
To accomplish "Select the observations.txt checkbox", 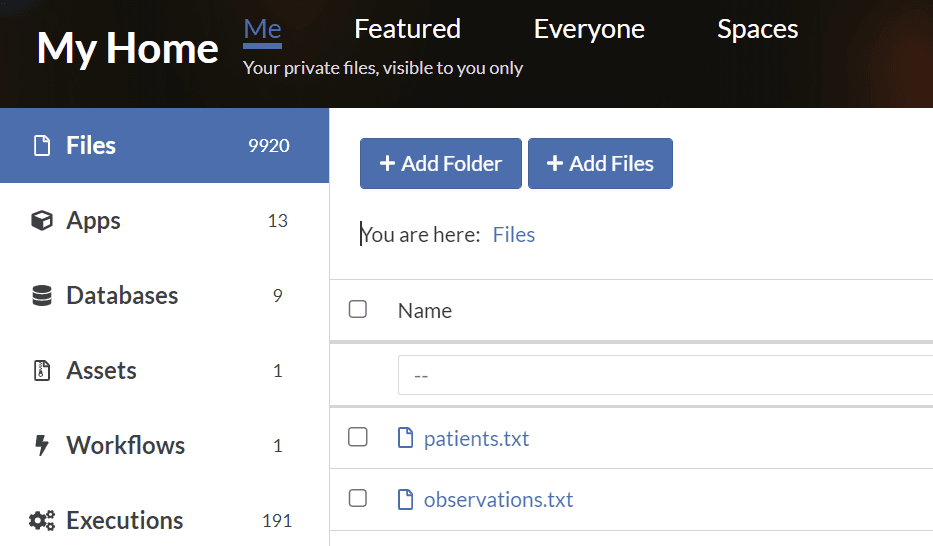I will (x=358, y=498).
